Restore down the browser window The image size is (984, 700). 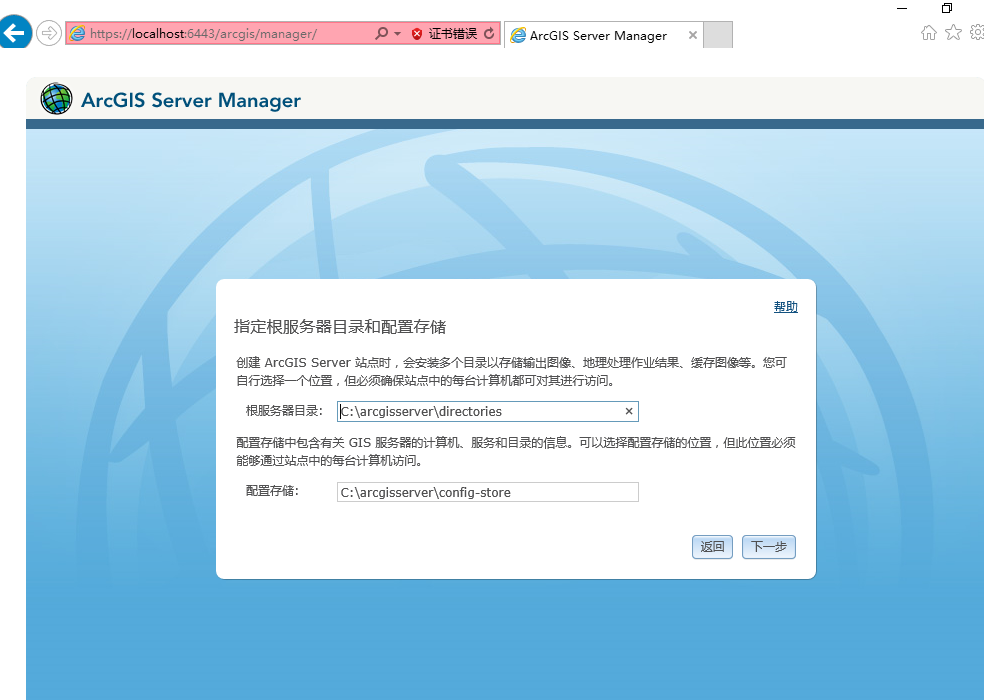coord(947,8)
